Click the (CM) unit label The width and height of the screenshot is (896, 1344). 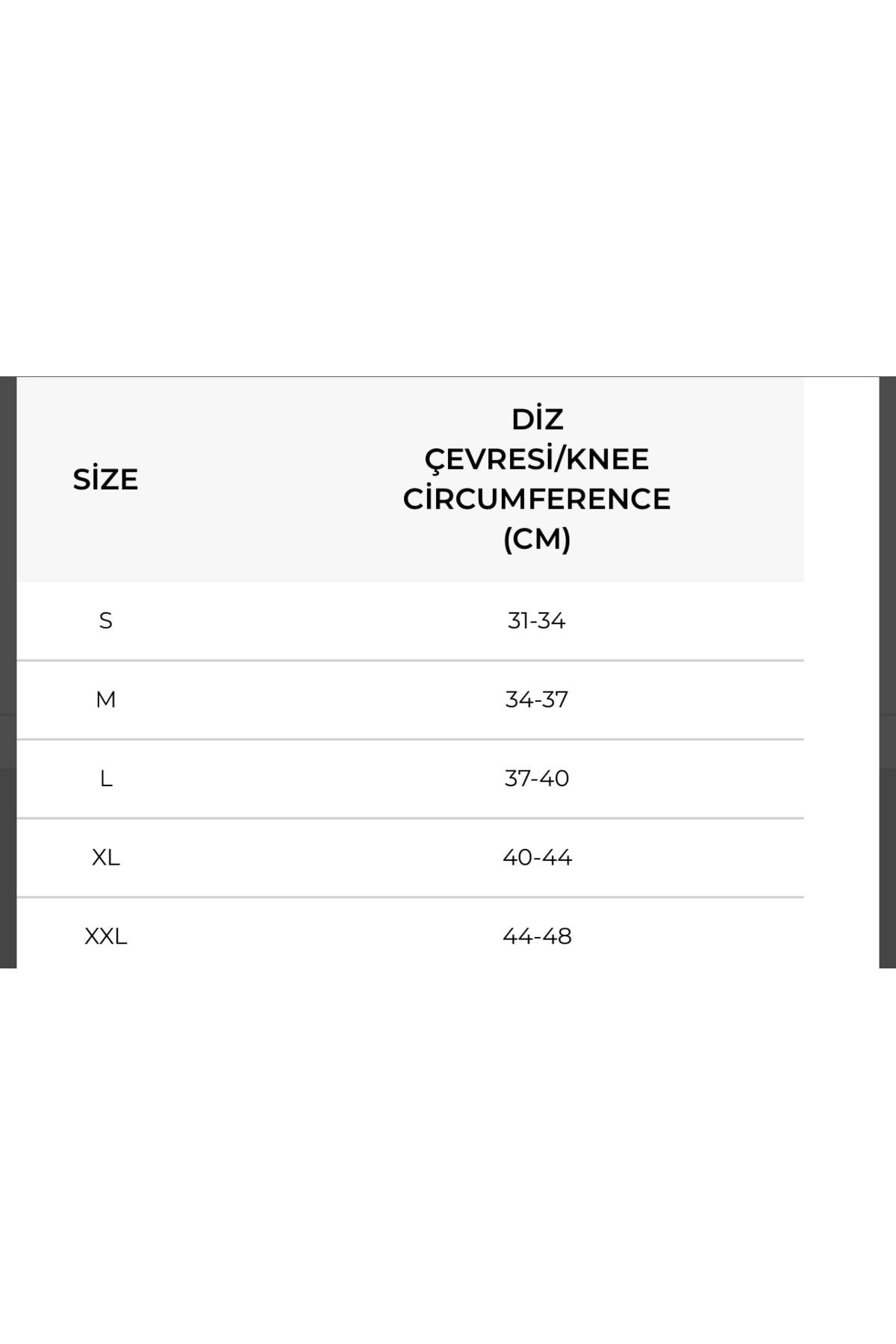point(537,538)
